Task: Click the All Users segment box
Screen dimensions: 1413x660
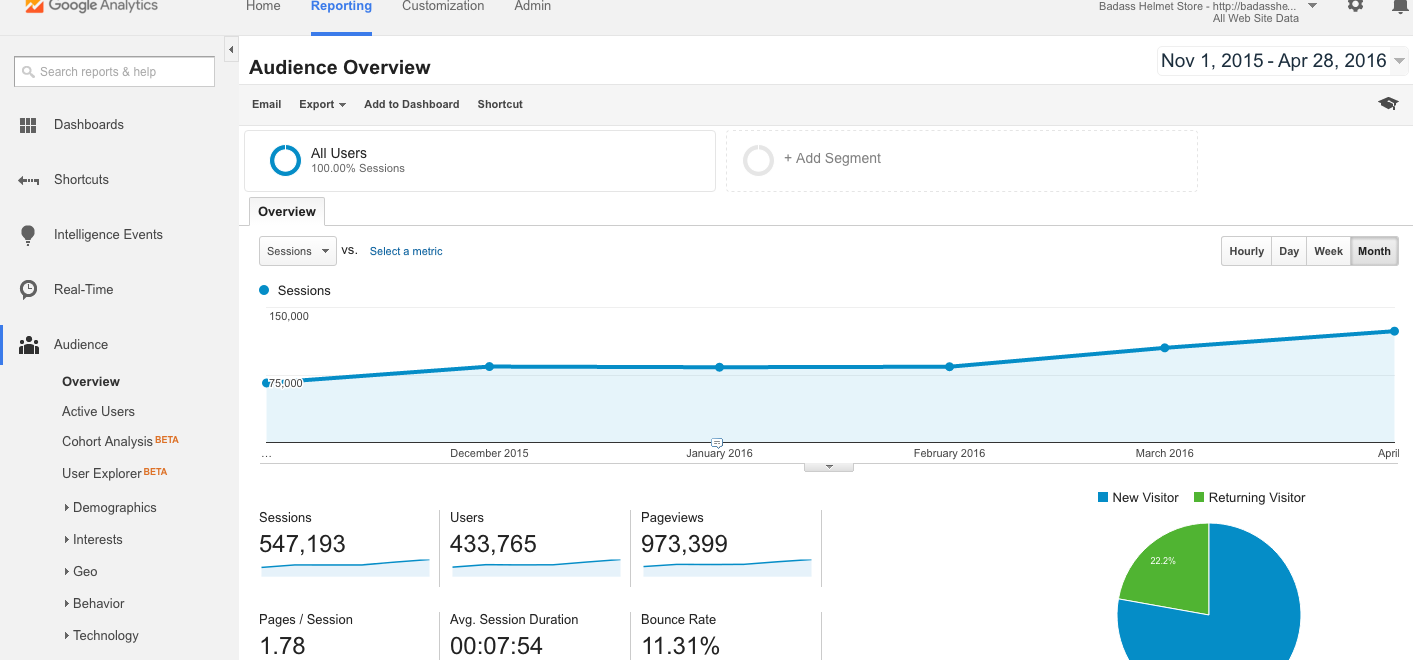Action: pos(480,160)
